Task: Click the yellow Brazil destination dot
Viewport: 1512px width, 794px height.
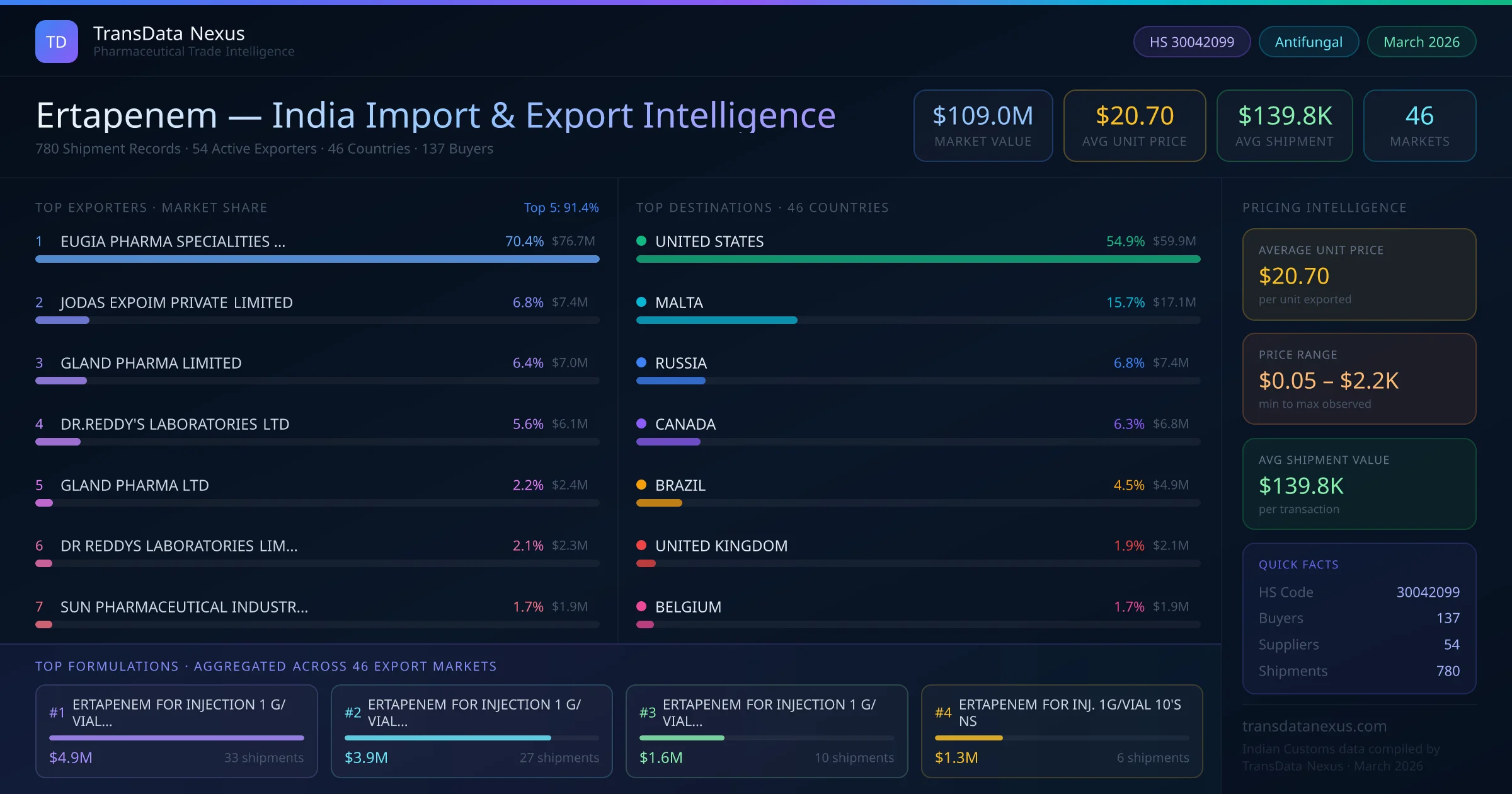Action: 642,485
